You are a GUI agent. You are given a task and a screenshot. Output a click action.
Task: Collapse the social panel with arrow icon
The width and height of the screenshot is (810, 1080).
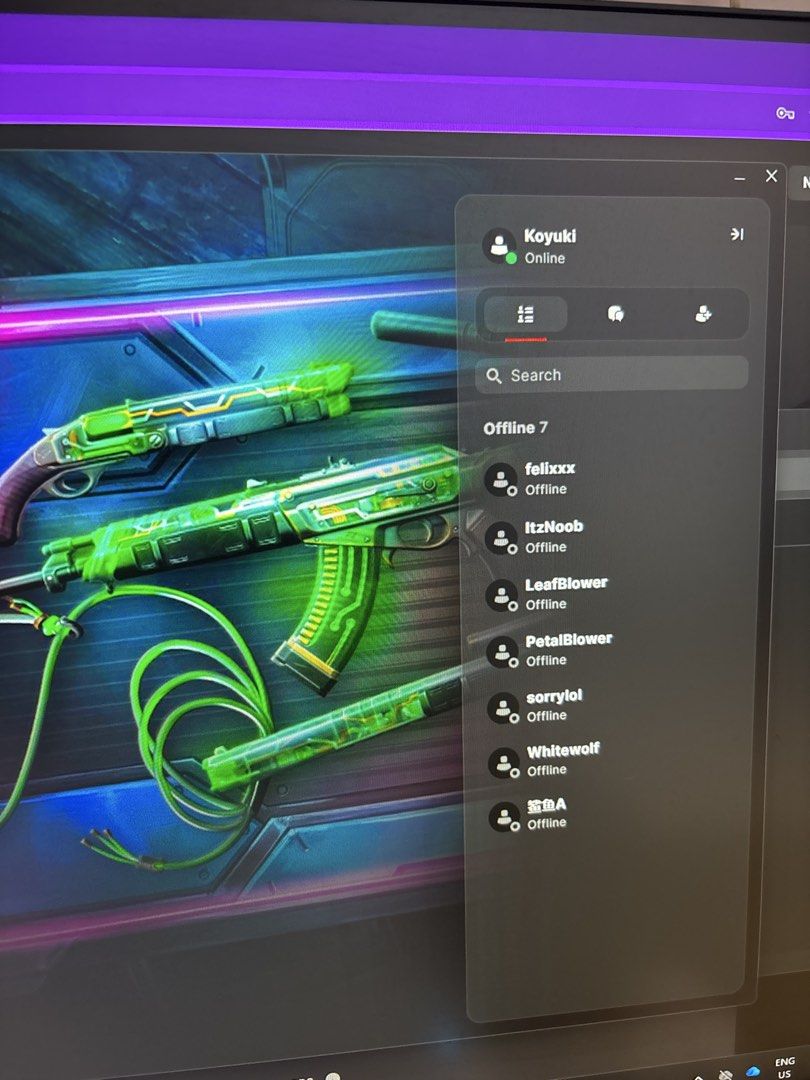737,234
